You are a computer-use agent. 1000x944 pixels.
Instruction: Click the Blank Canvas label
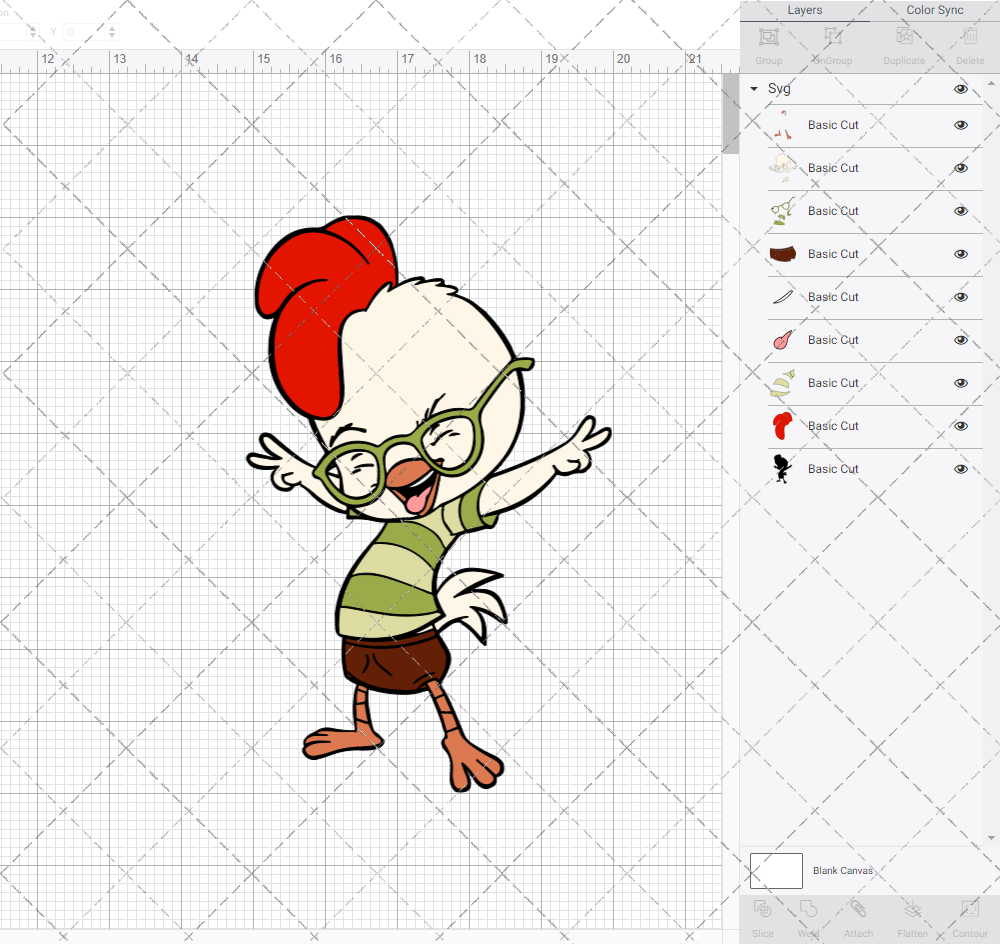click(x=842, y=871)
